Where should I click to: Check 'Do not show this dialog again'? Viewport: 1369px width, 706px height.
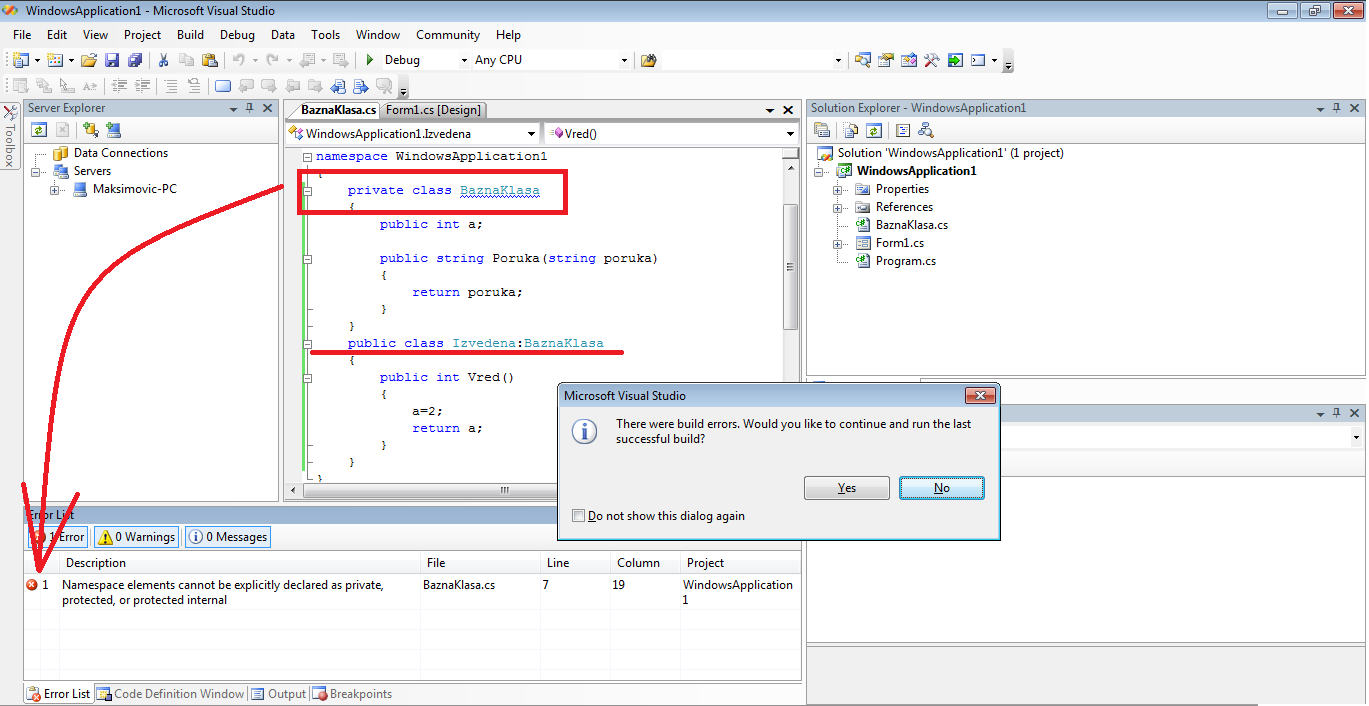click(x=578, y=516)
